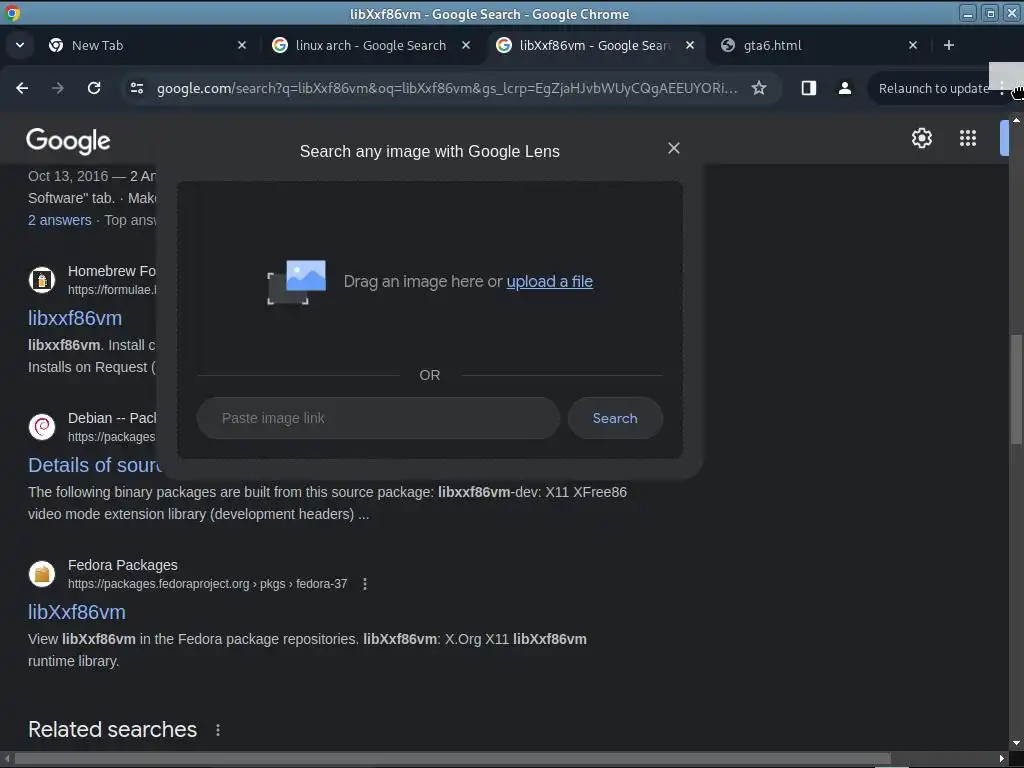Screen dimensions: 1024x768
Task: Click the scroll up arrow
Action: pos(1016,120)
